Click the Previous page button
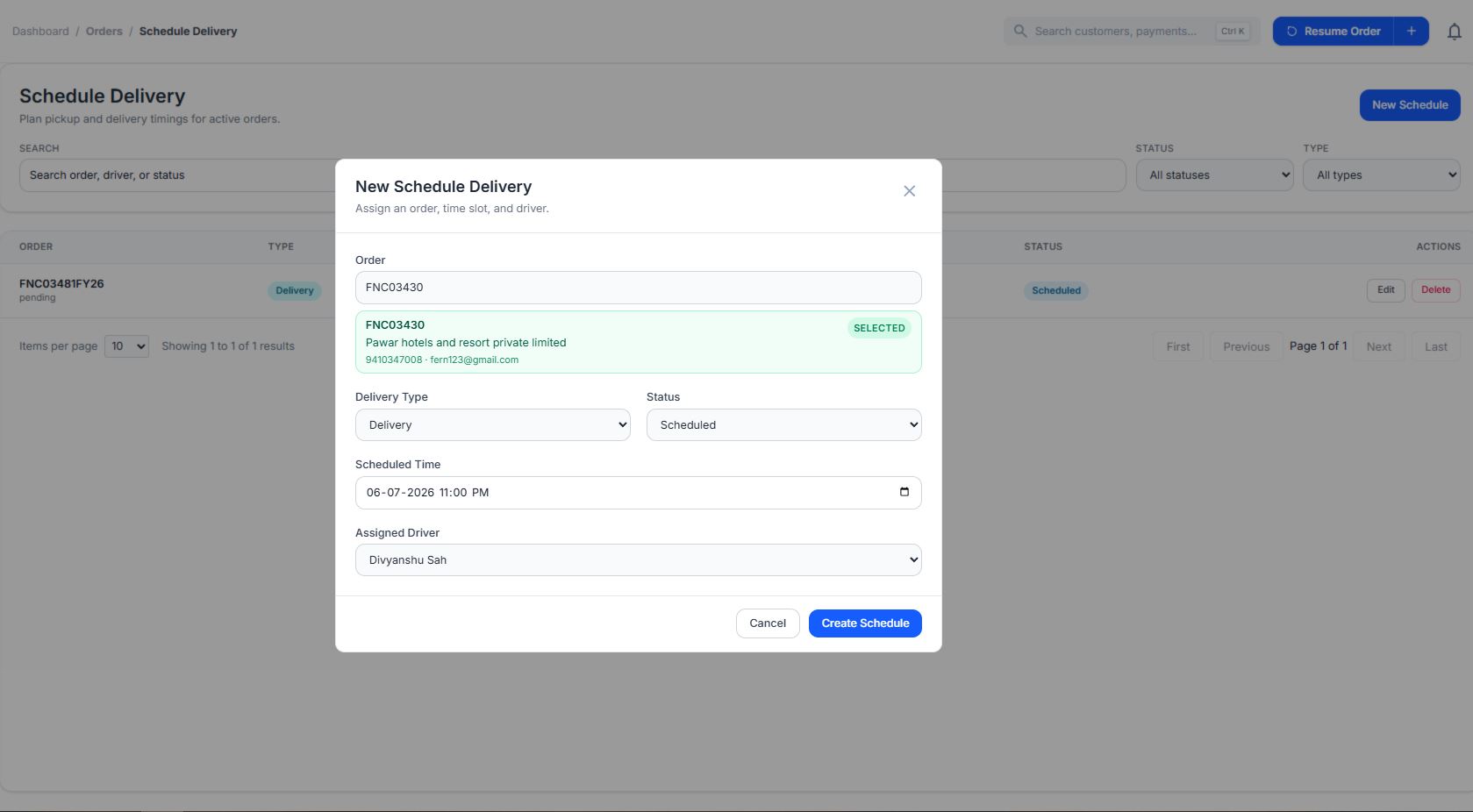1473x812 pixels. [x=1246, y=346]
